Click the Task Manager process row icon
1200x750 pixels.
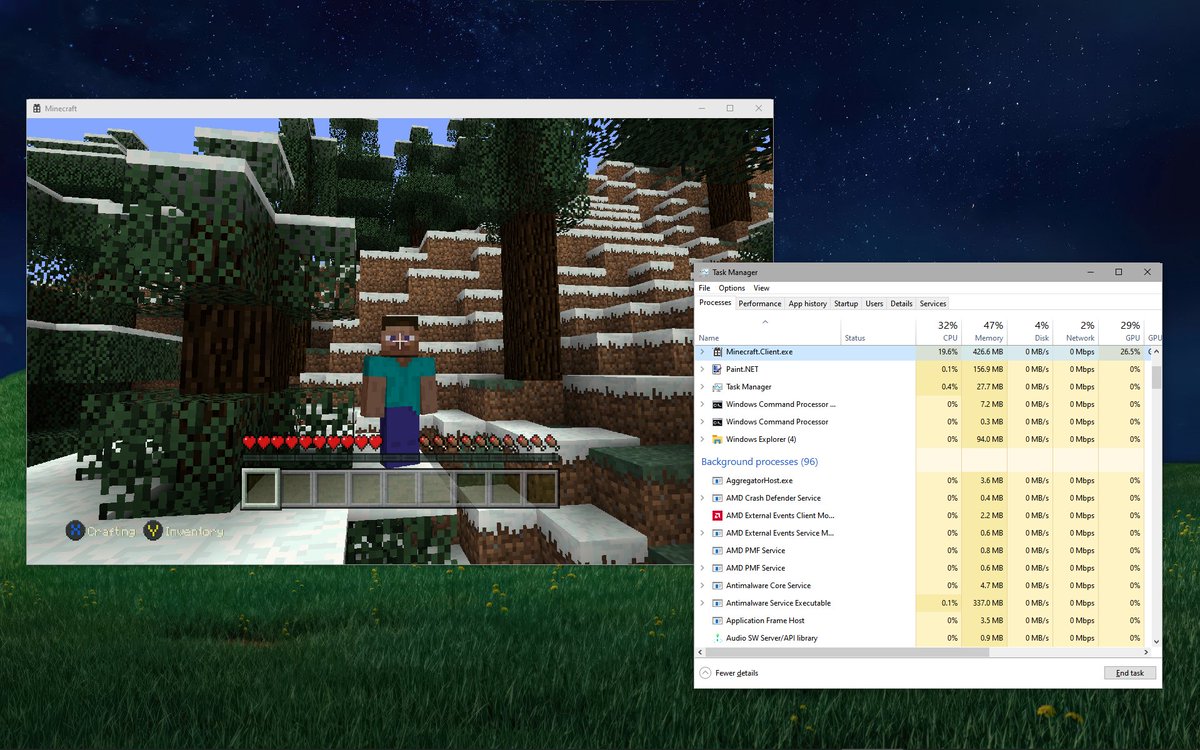click(x=718, y=387)
